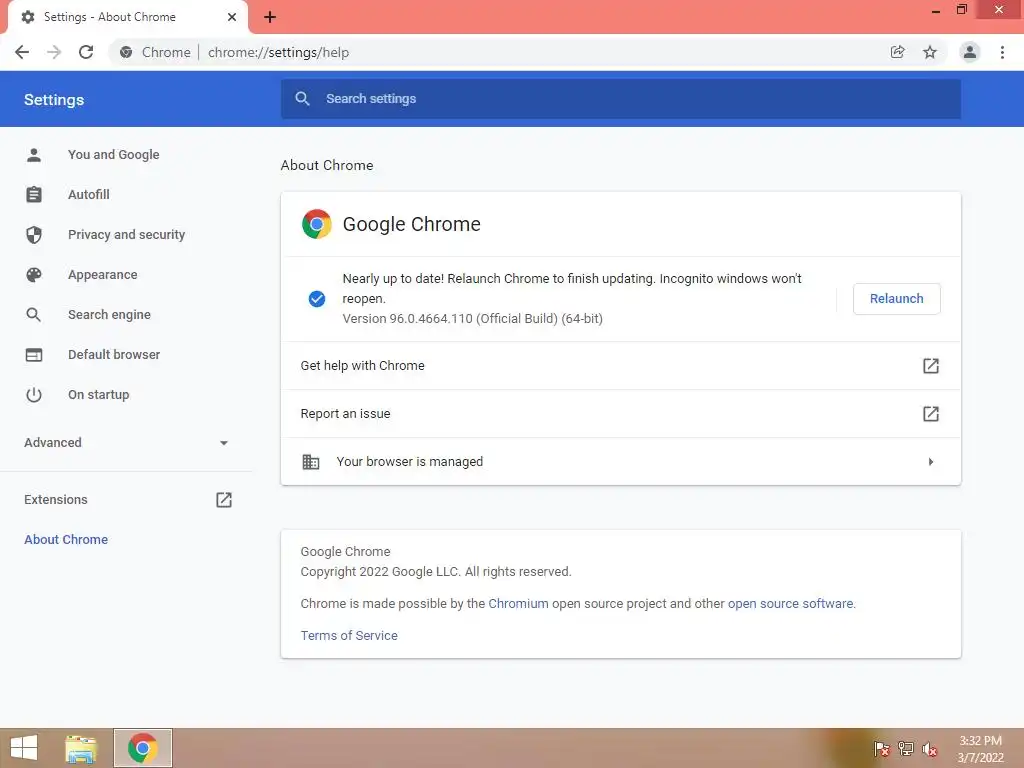The width and height of the screenshot is (1024, 768).
Task: Open File Explorer from the taskbar
Action: [81, 749]
